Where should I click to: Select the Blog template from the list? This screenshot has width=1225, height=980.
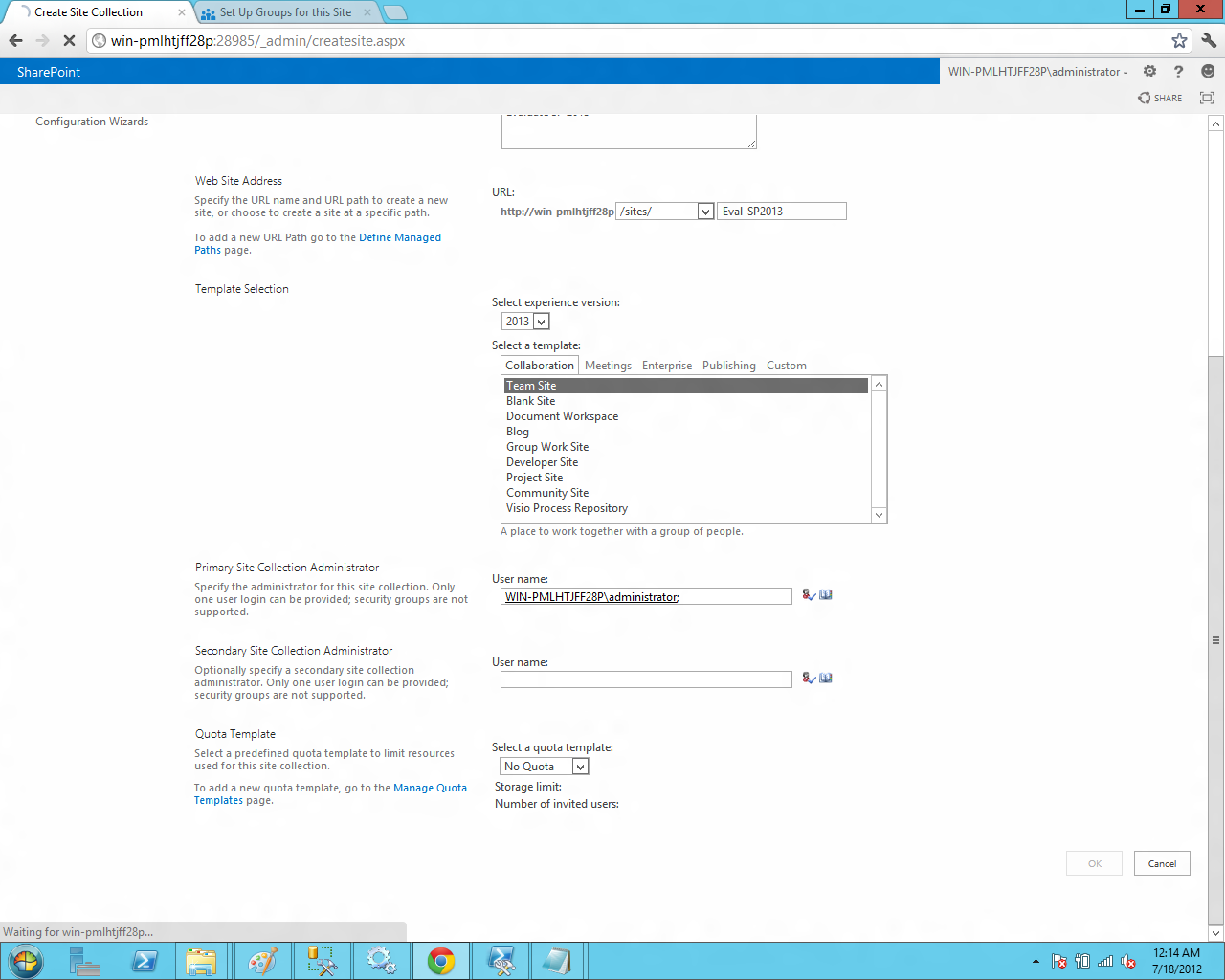click(x=517, y=431)
